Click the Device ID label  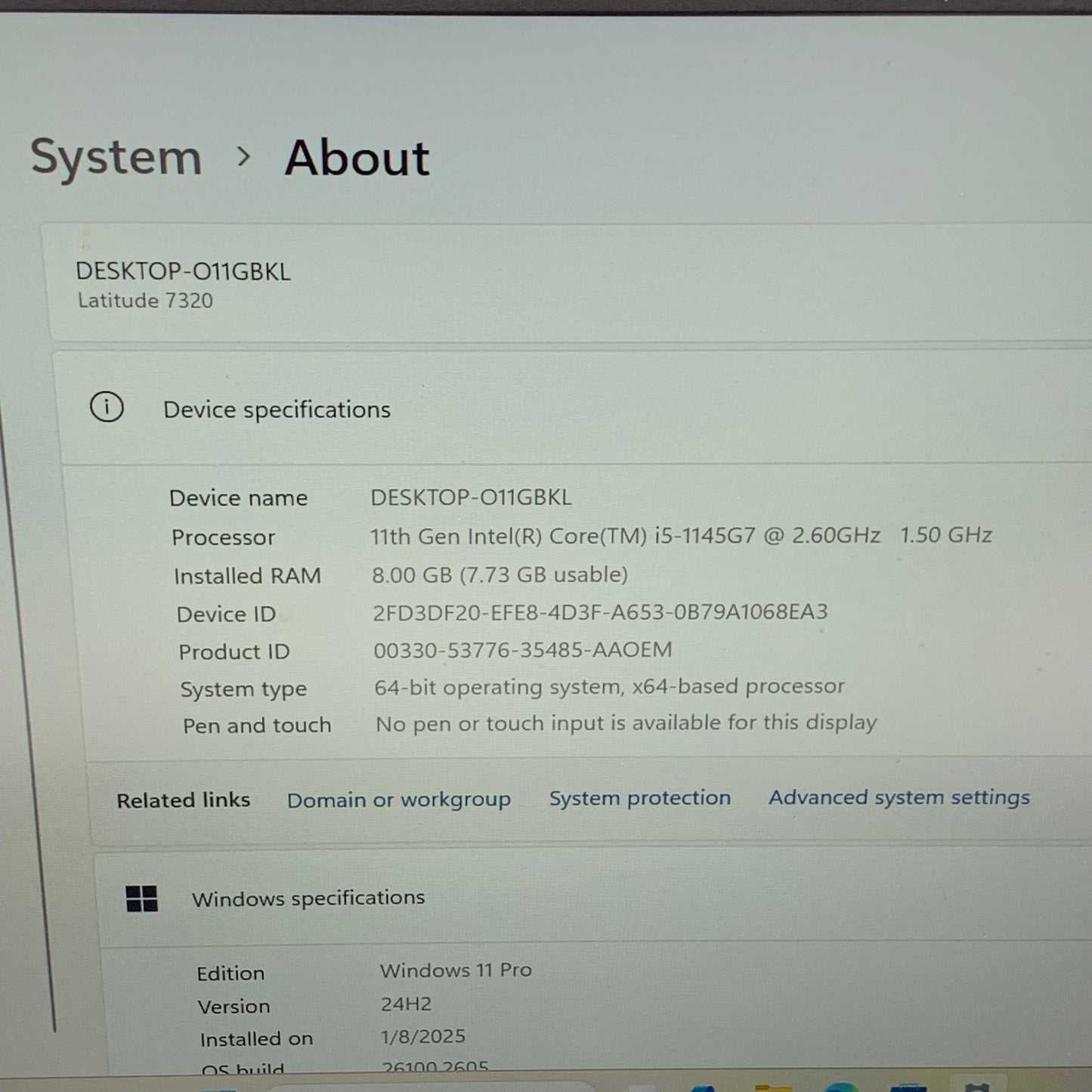[x=226, y=614]
